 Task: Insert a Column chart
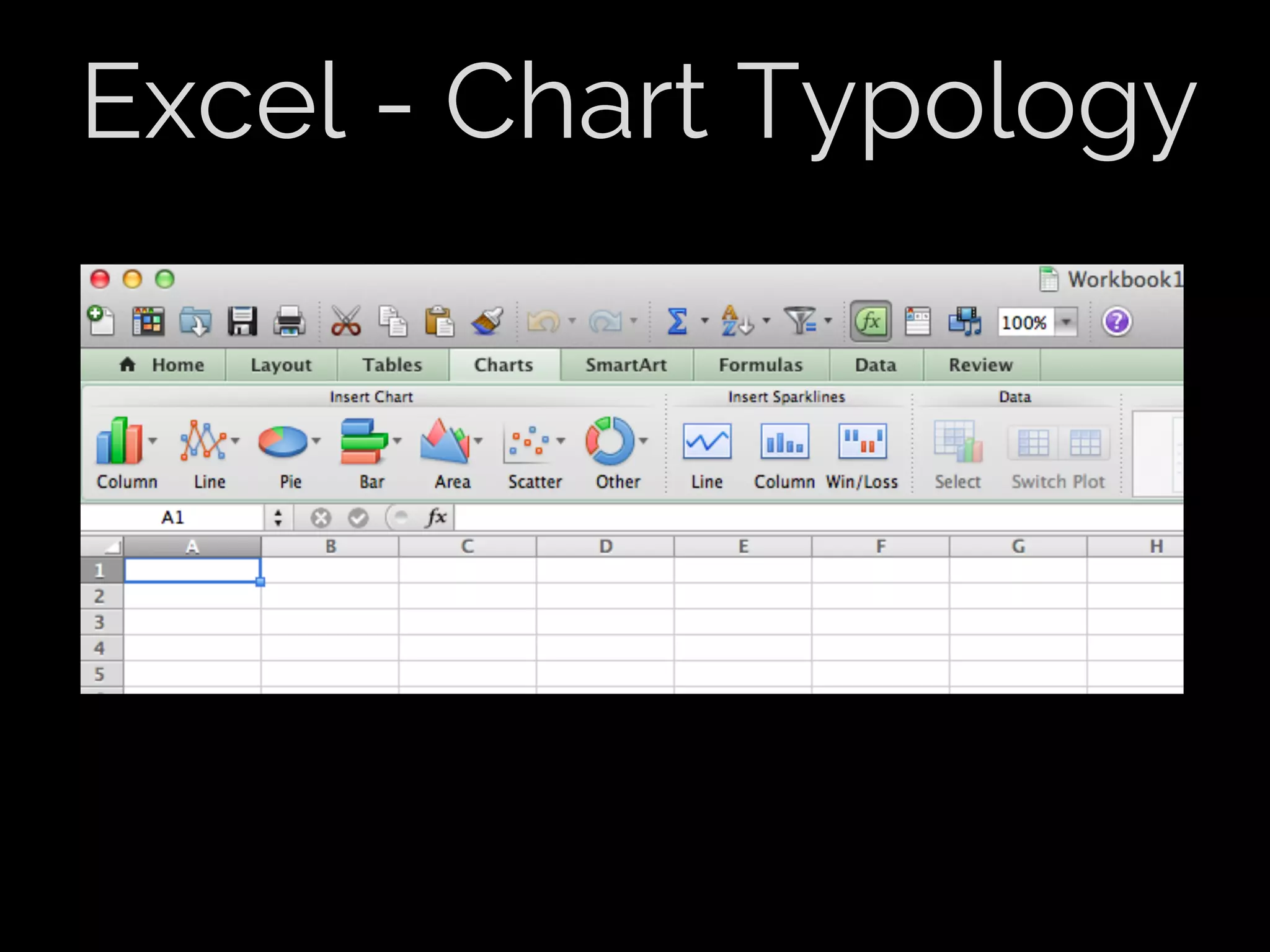pos(127,454)
